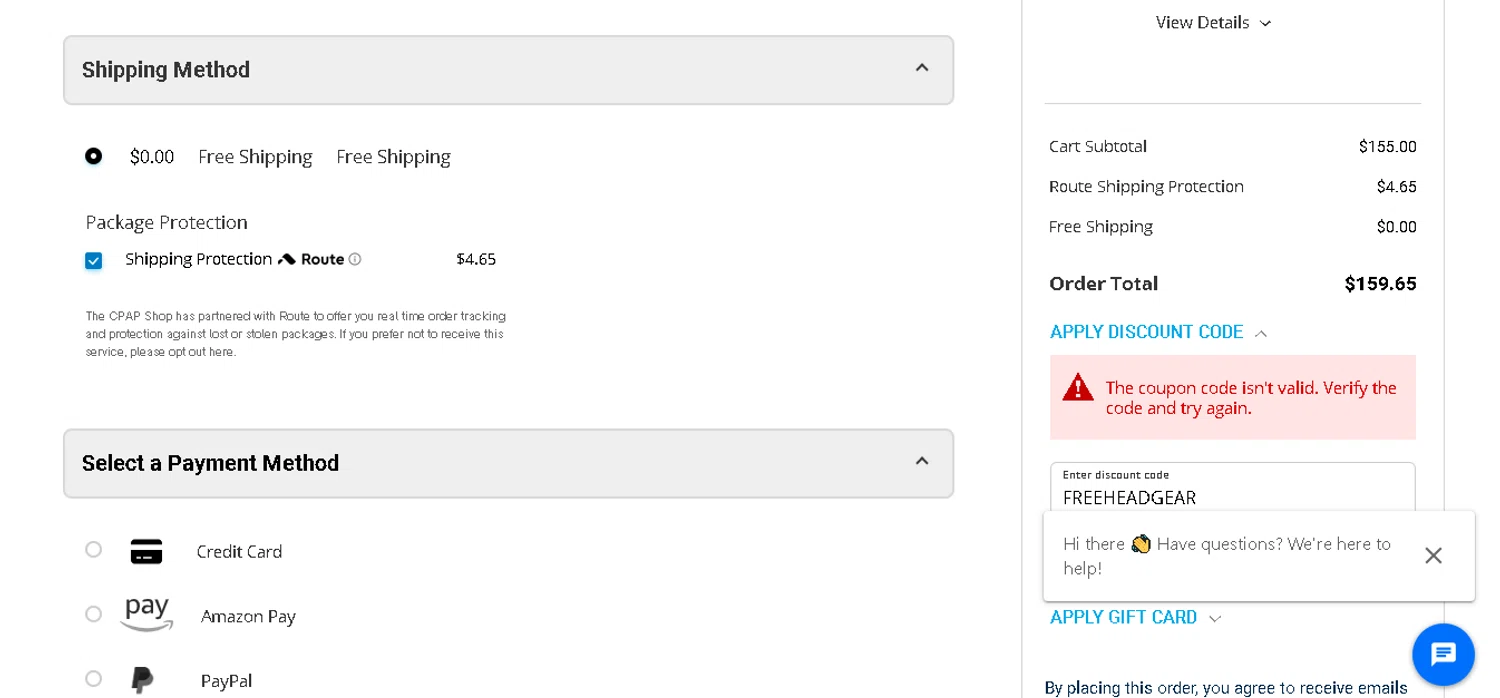
Task: Select the $0.00 Free Shipping radio button
Action: (x=93, y=156)
